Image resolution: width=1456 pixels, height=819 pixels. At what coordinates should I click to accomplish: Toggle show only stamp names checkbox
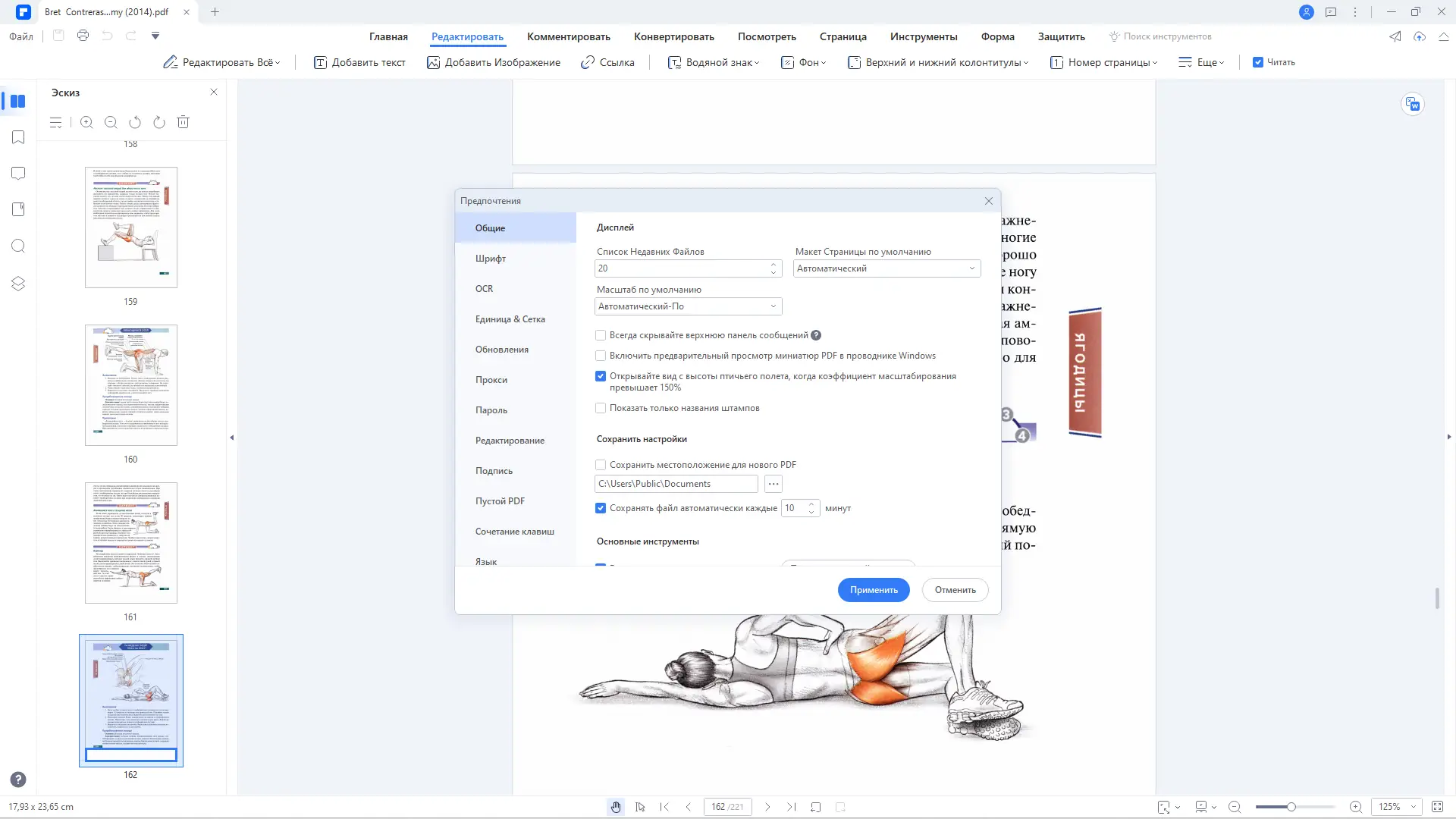[x=601, y=408]
